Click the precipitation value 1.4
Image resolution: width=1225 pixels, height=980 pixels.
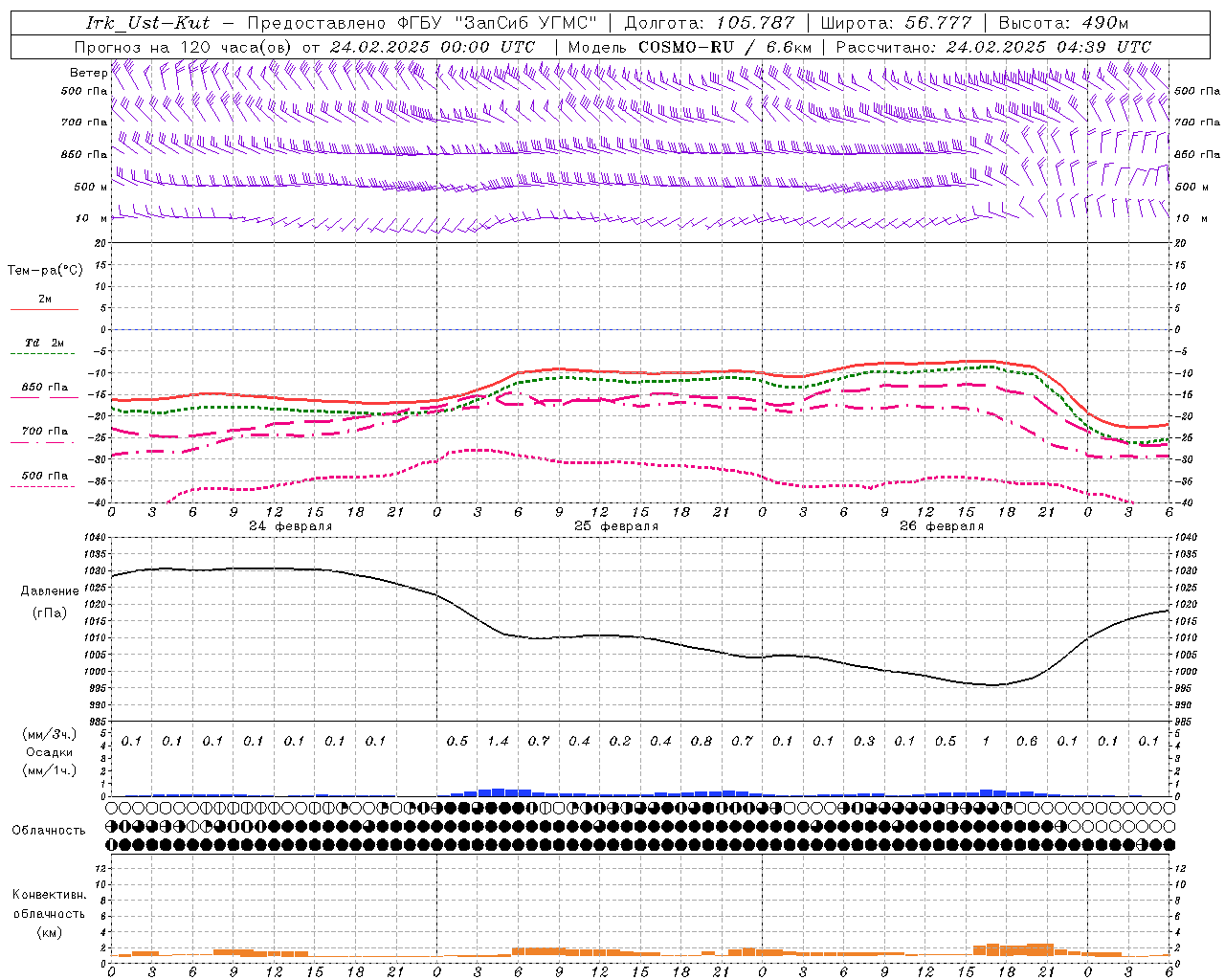(498, 742)
